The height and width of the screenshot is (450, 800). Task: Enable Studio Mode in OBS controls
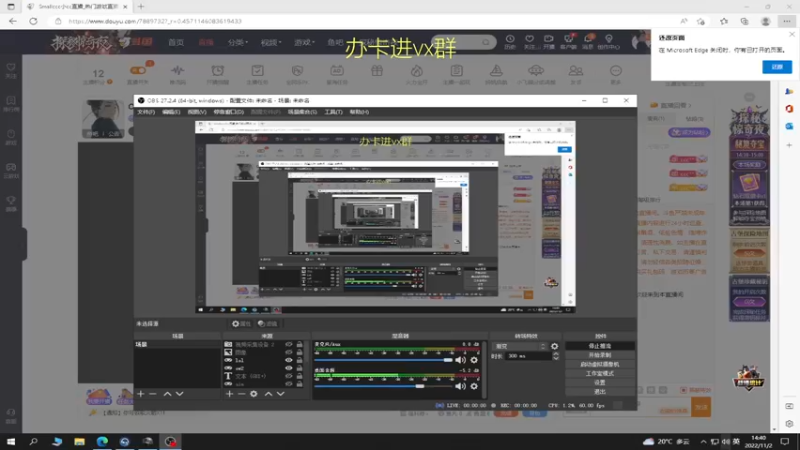[600, 373]
